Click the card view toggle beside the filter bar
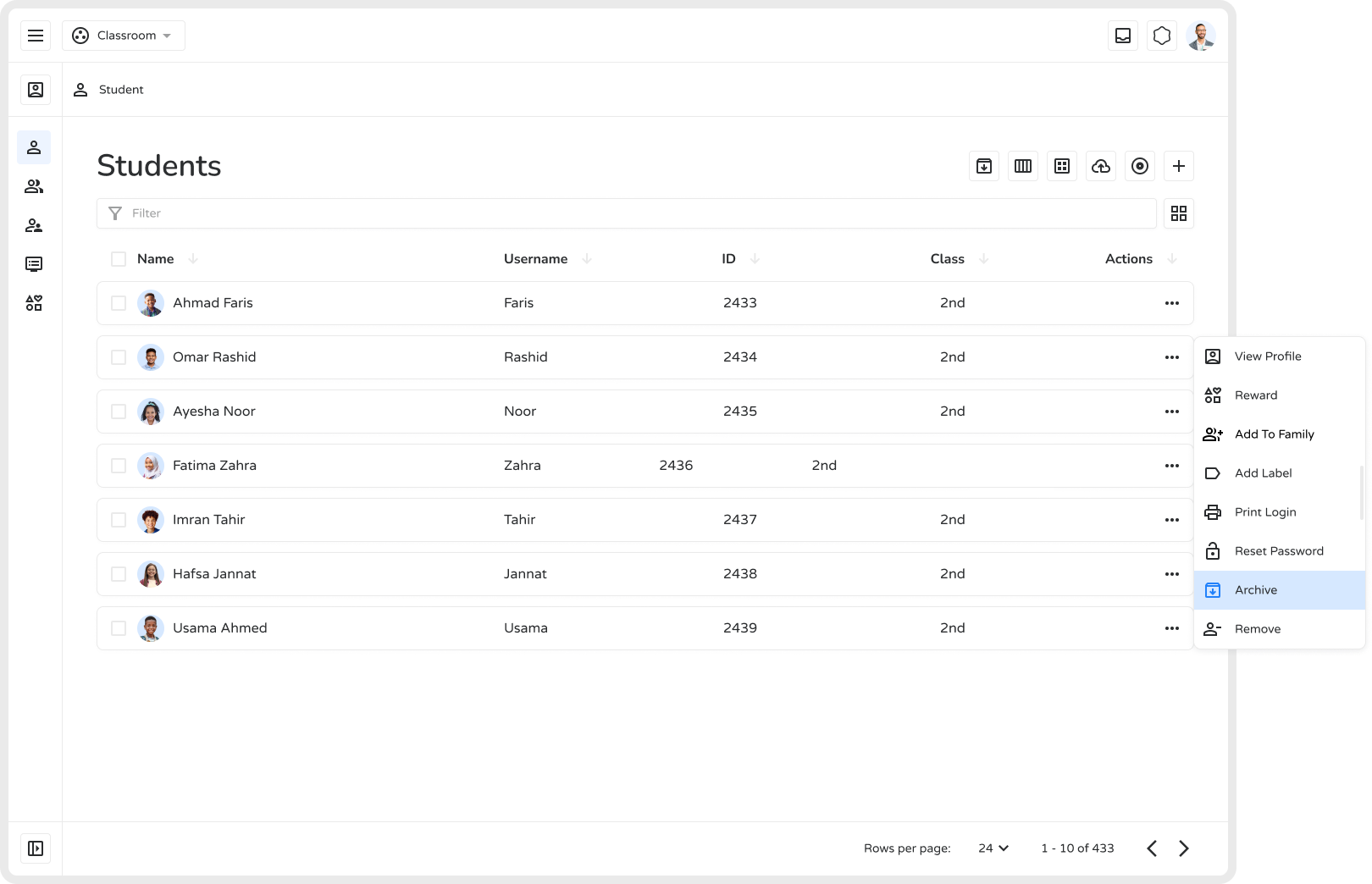This screenshot has width=1372, height=884. tap(1179, 213)
